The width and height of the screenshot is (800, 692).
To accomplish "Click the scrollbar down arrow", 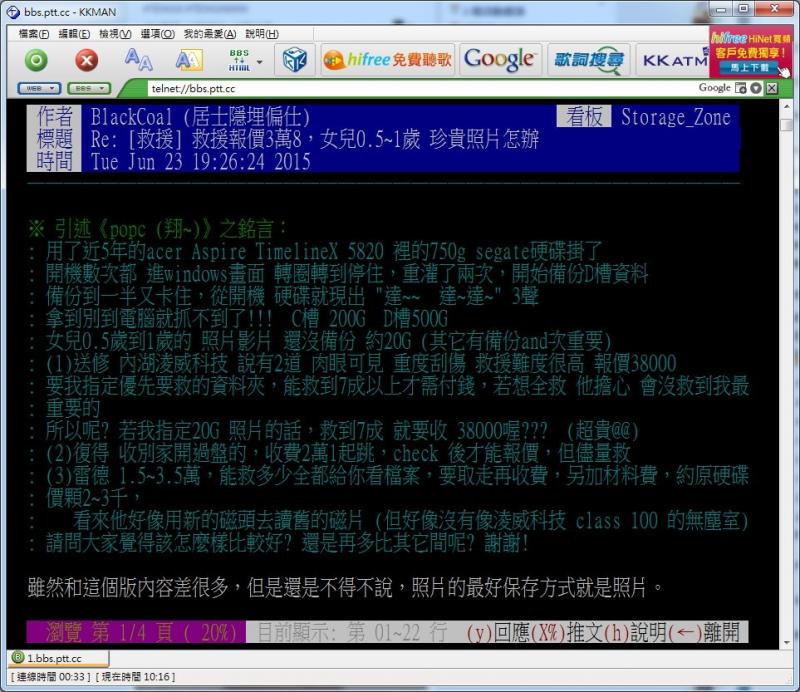I will click(x=786, y=642).
